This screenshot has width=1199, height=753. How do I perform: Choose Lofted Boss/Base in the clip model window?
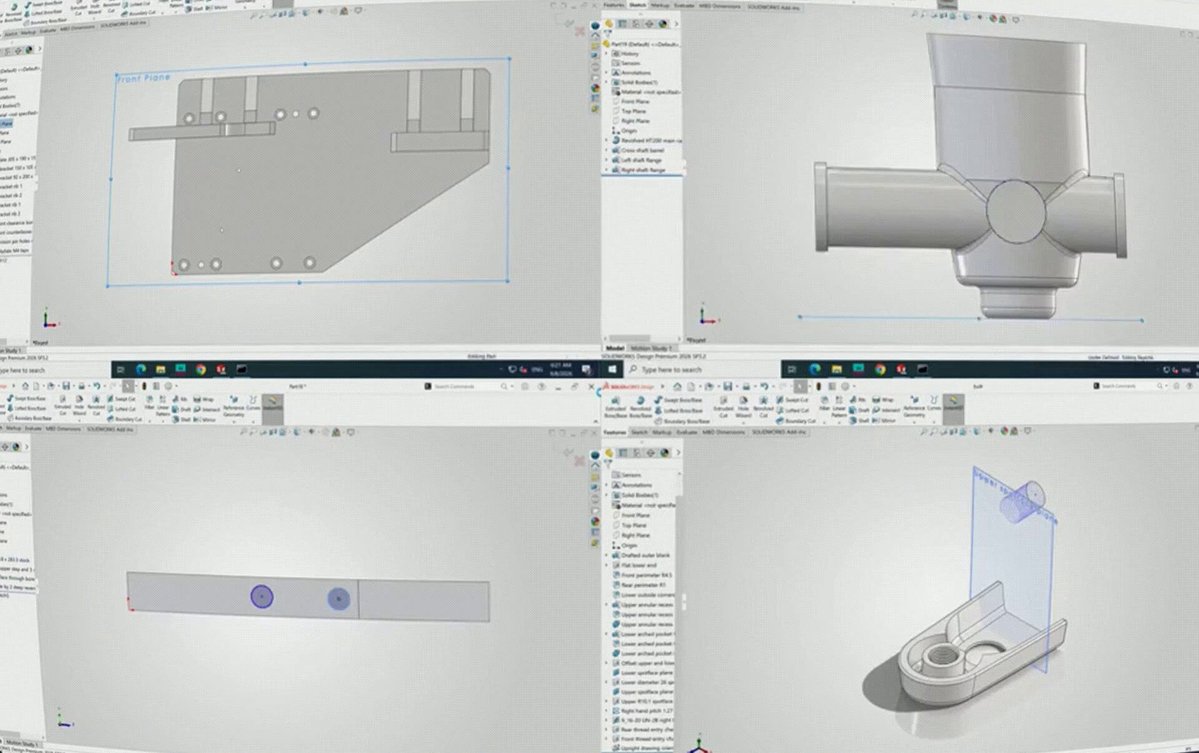tap(679, 411)
